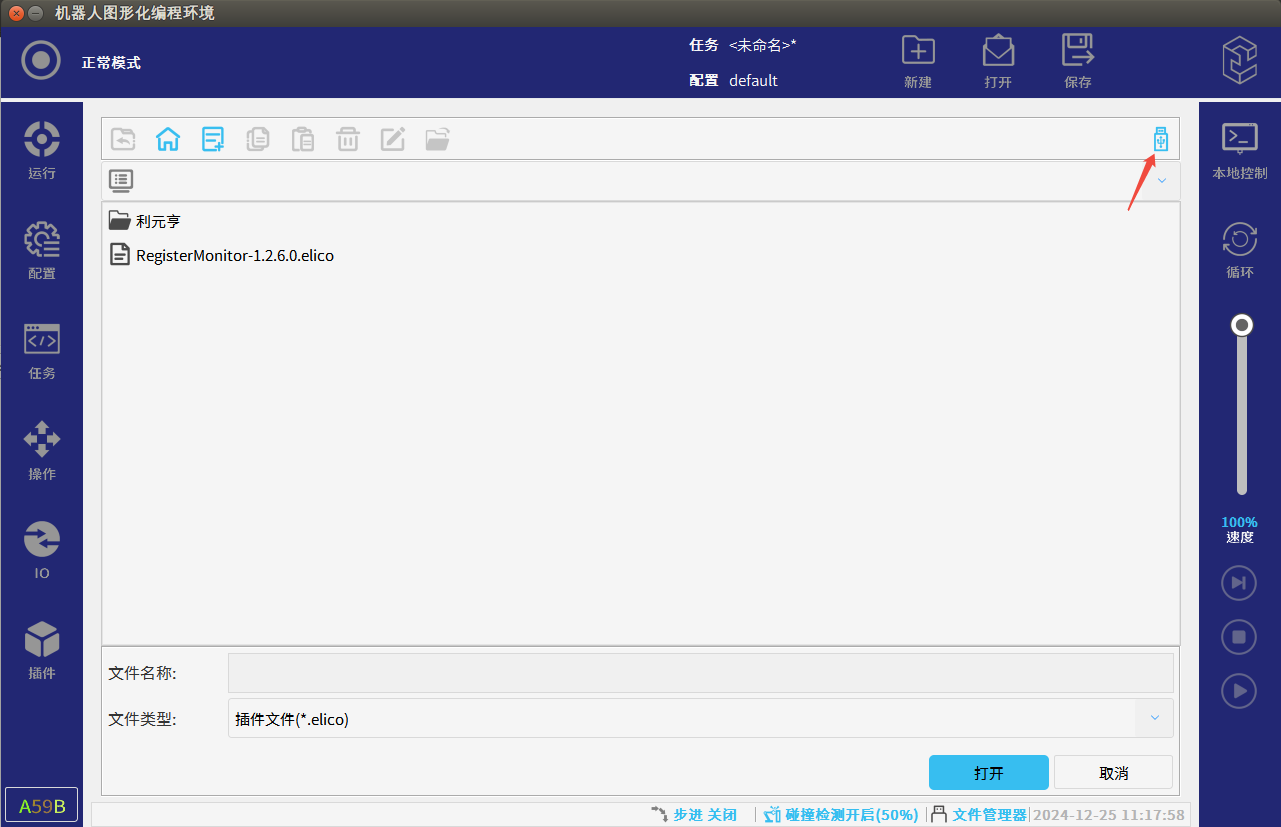Switch to the 操作 (Operation) sidebar tab
Viewport: 1281px width, 827px height.
pyautogui.click(x=42, y=450)
